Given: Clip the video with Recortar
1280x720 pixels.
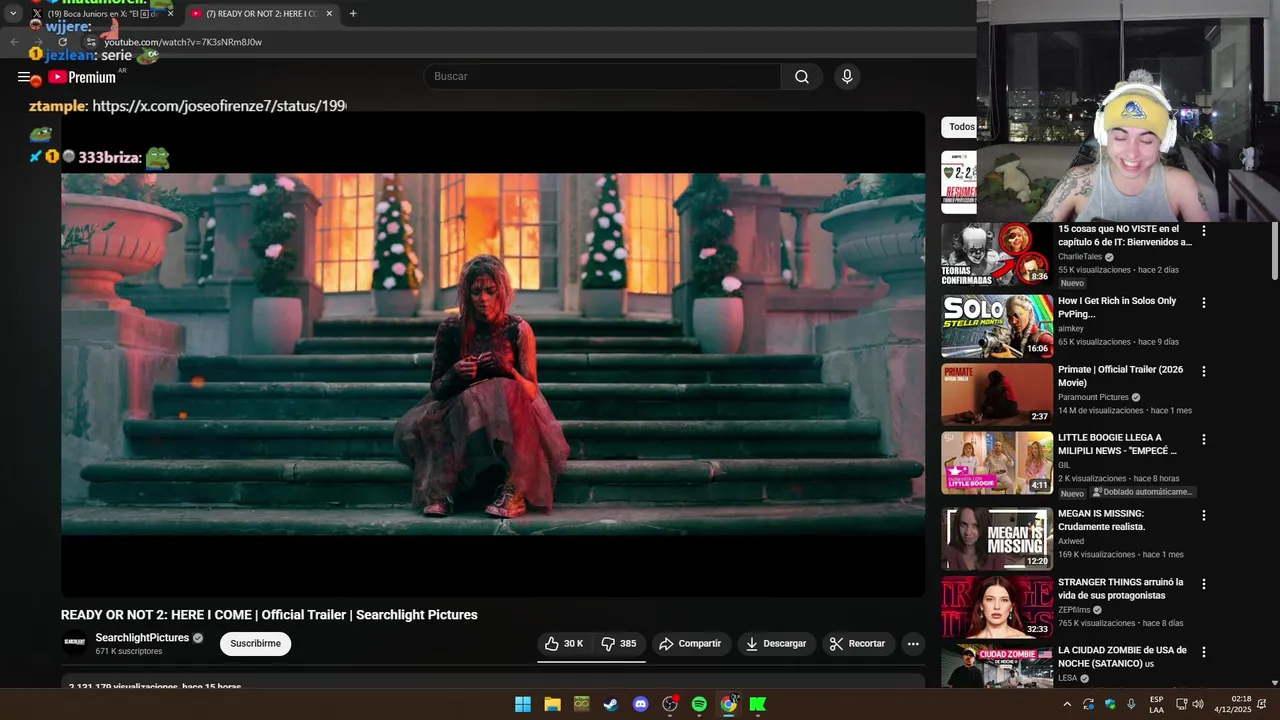Looking at the screenshot, I should click(x=858, y=644).
